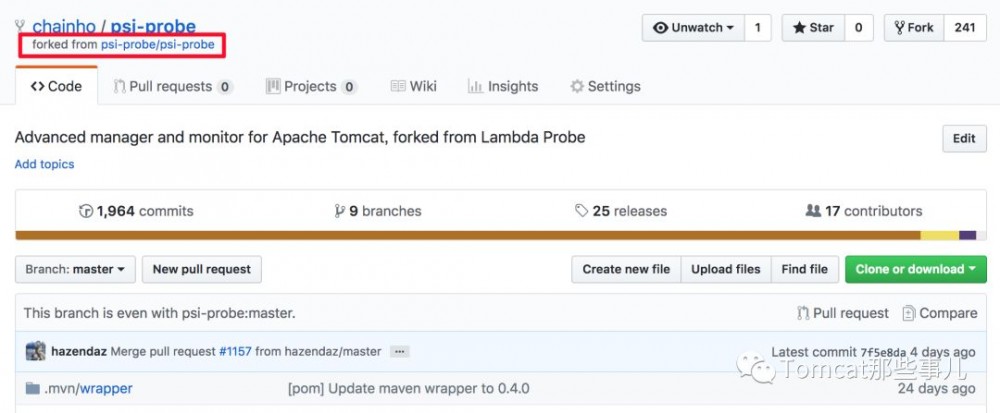Click the New pull request button
1000x413 pixels.
coord(201,269)
